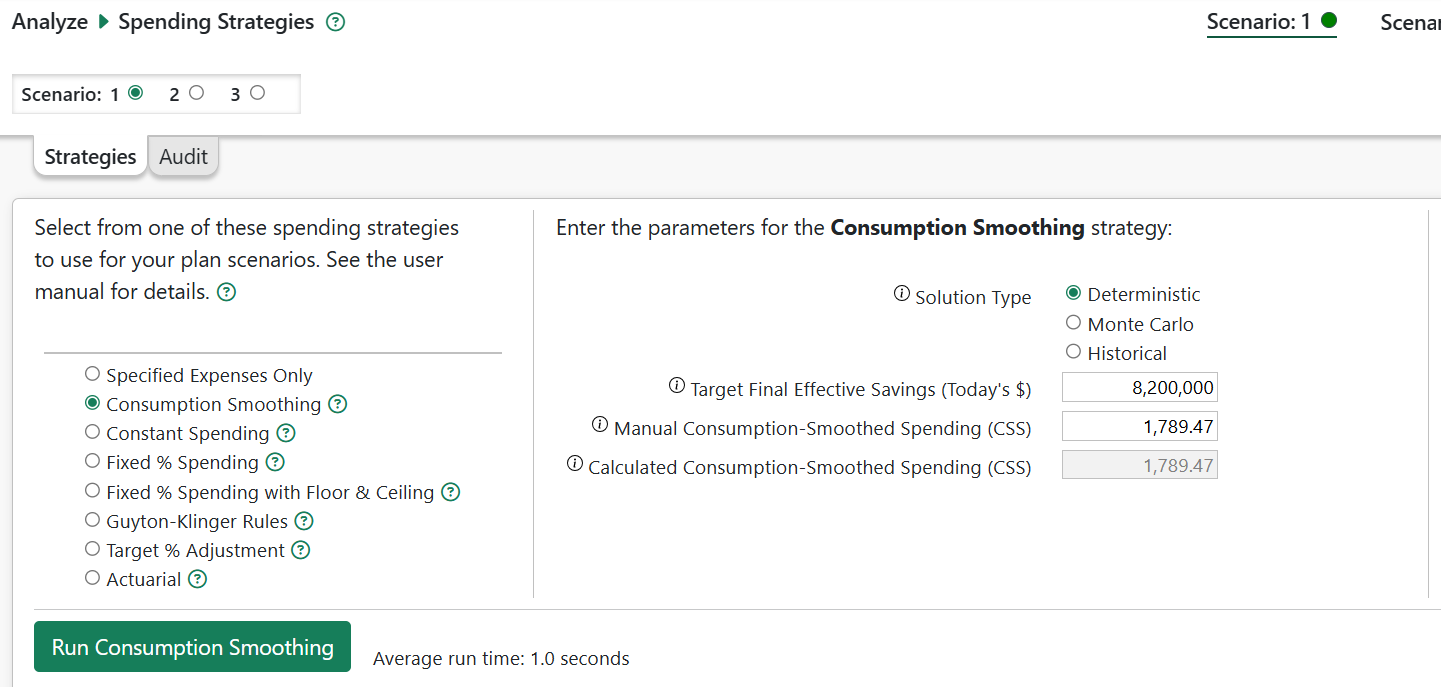1441x687 pixels.
Task: Click help icon beside Target % Adjustment
Action: tap(301, 550)
